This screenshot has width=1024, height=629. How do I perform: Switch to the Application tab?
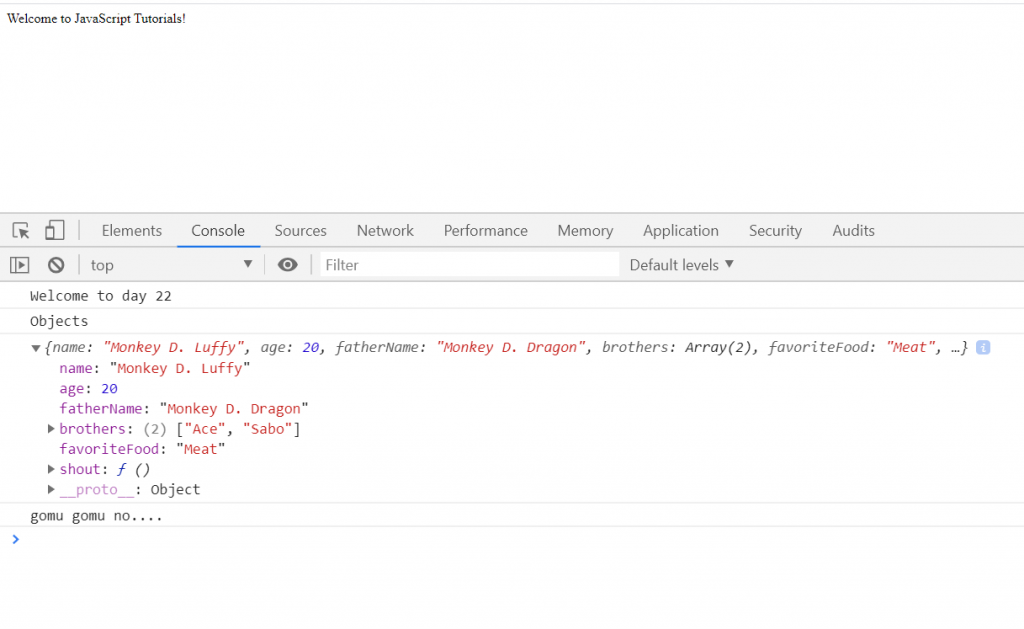pyautogui.click(x=680, y=231)
